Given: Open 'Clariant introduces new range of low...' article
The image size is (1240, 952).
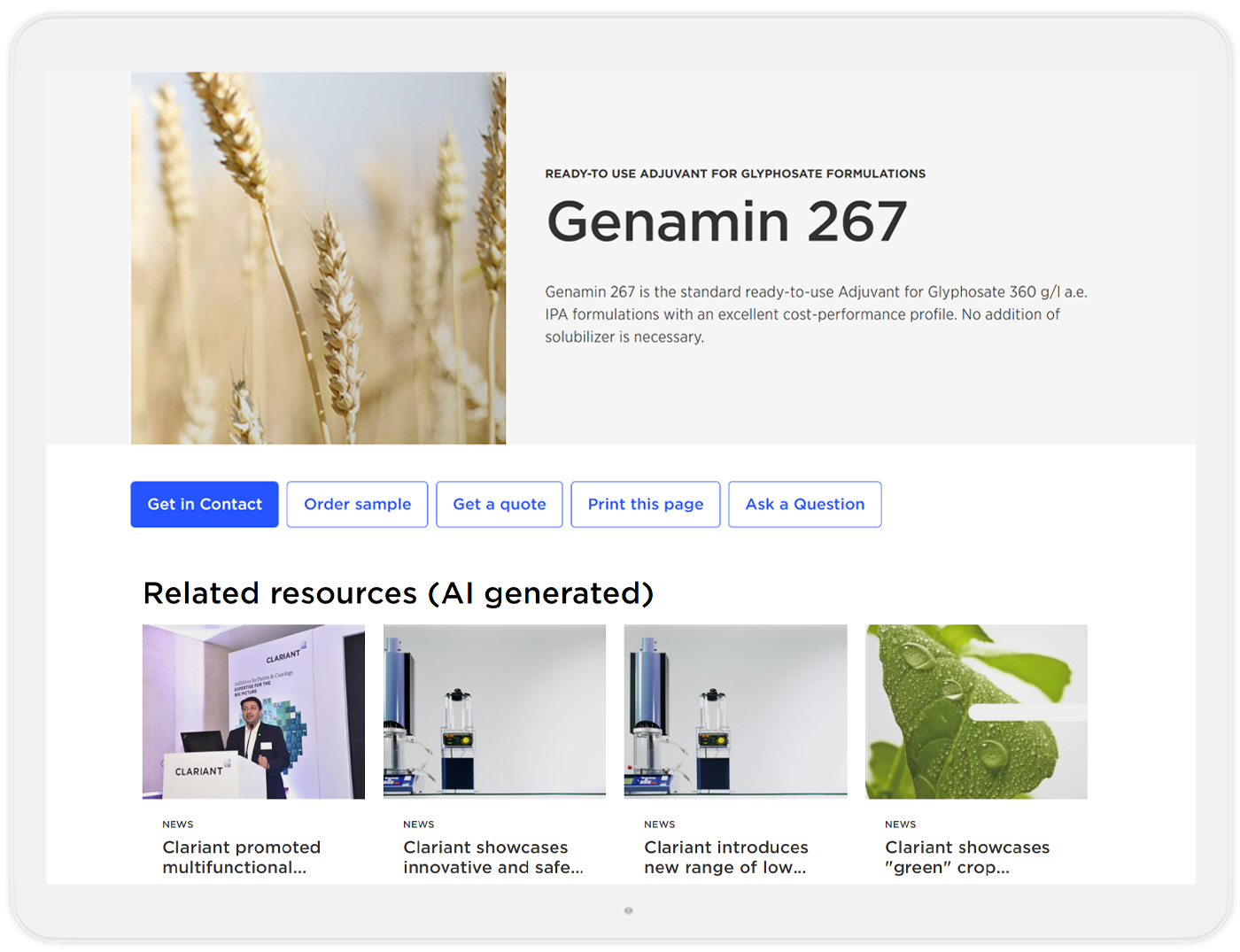Looking at the screenshot, I should coord(726,857).
